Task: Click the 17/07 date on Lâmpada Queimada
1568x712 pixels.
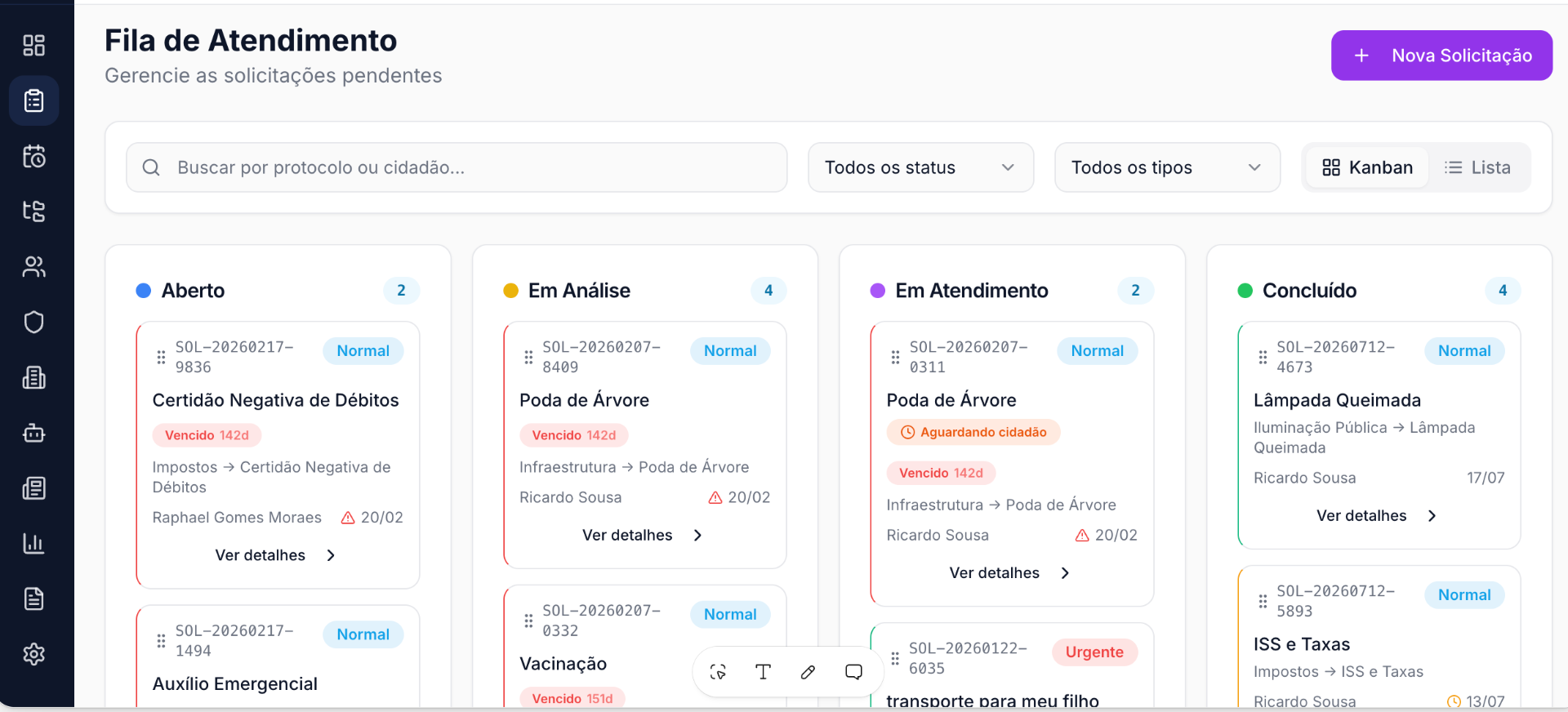Action: [x=1486, y=478]
